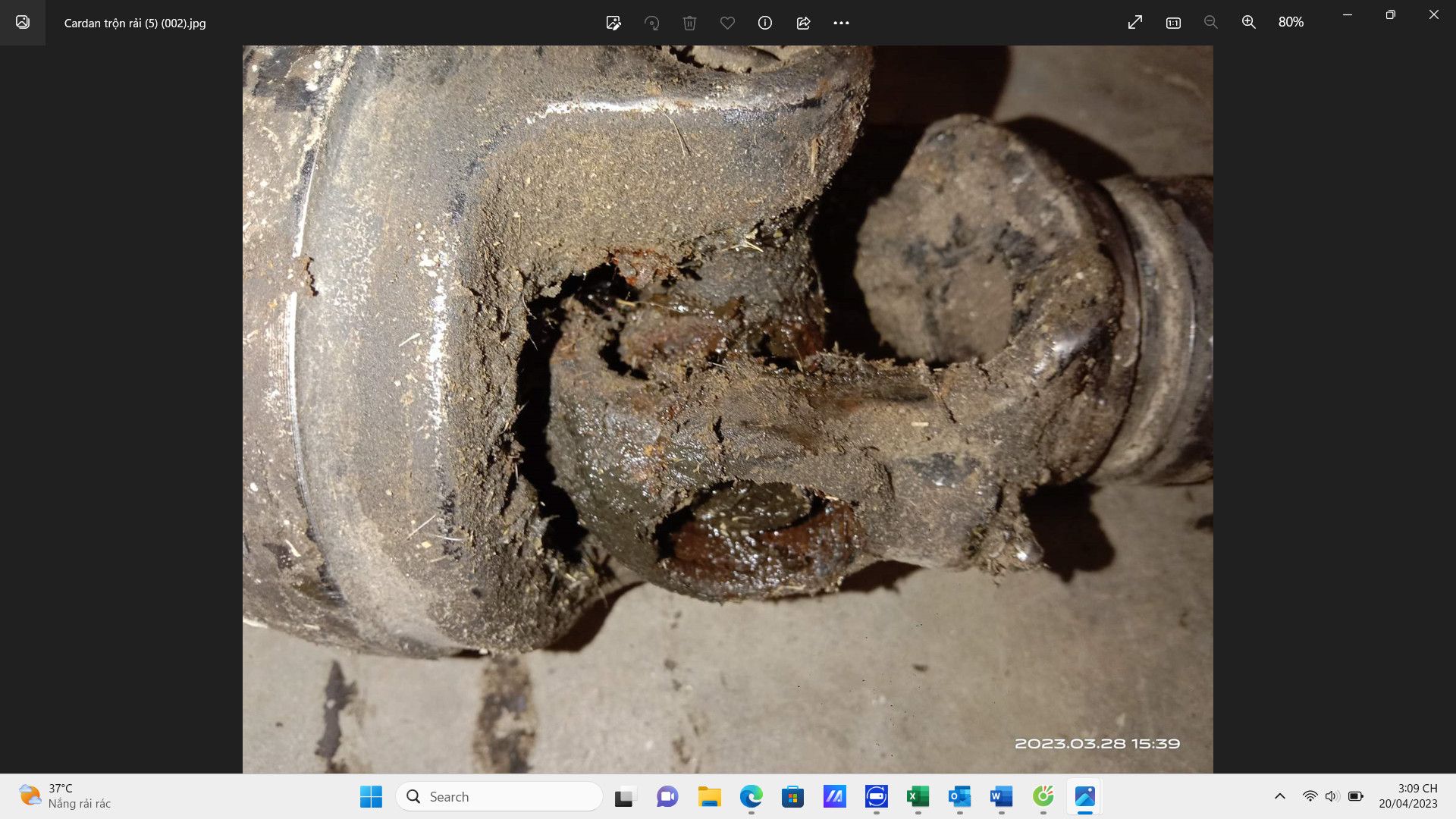Screen dimensions: 1456x819
Task: Click the 80% zoom level value
Action: [1291, 23]
